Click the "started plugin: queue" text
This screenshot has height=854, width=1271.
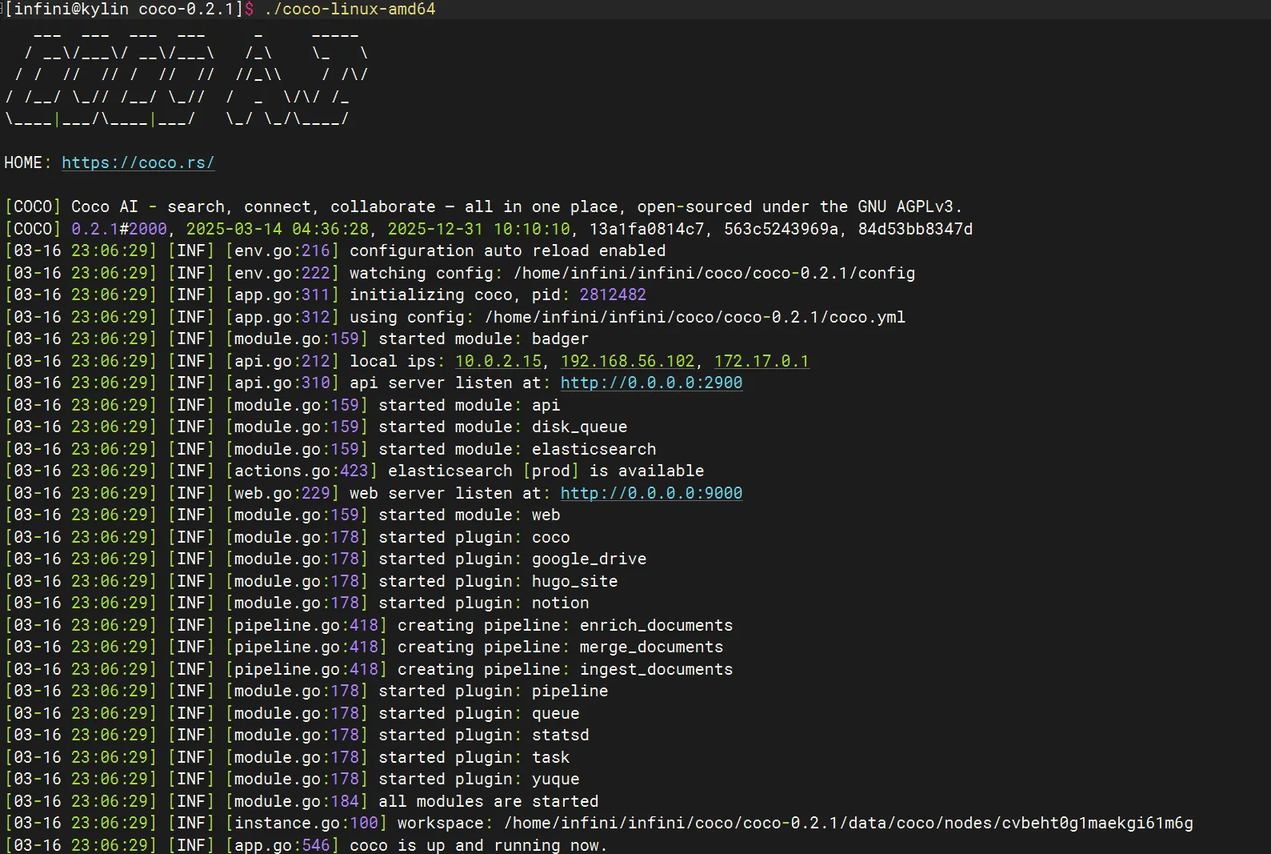[x=479, y=713]
